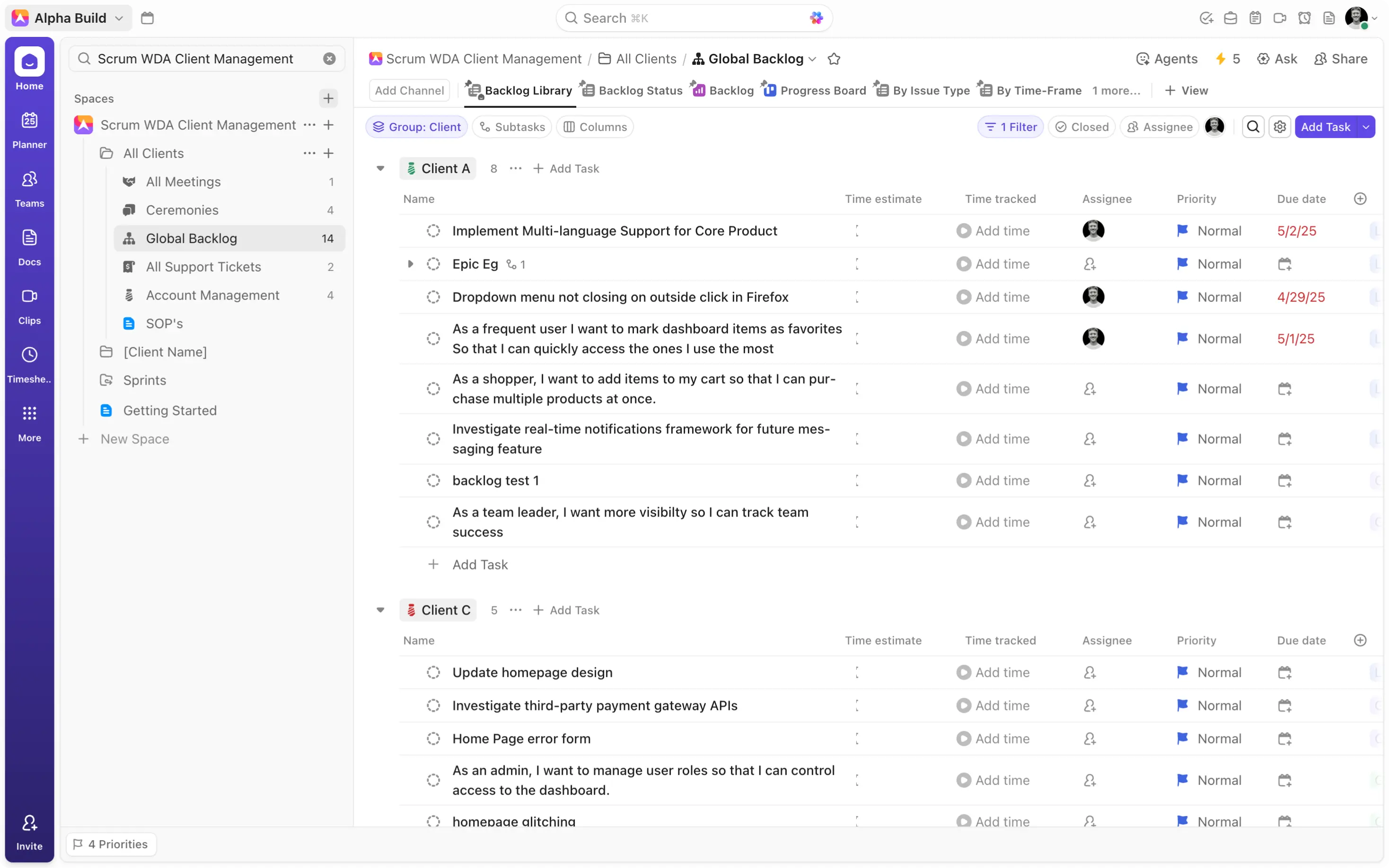Click the search icon in the view toolbar

click(x=1253, y=127)
